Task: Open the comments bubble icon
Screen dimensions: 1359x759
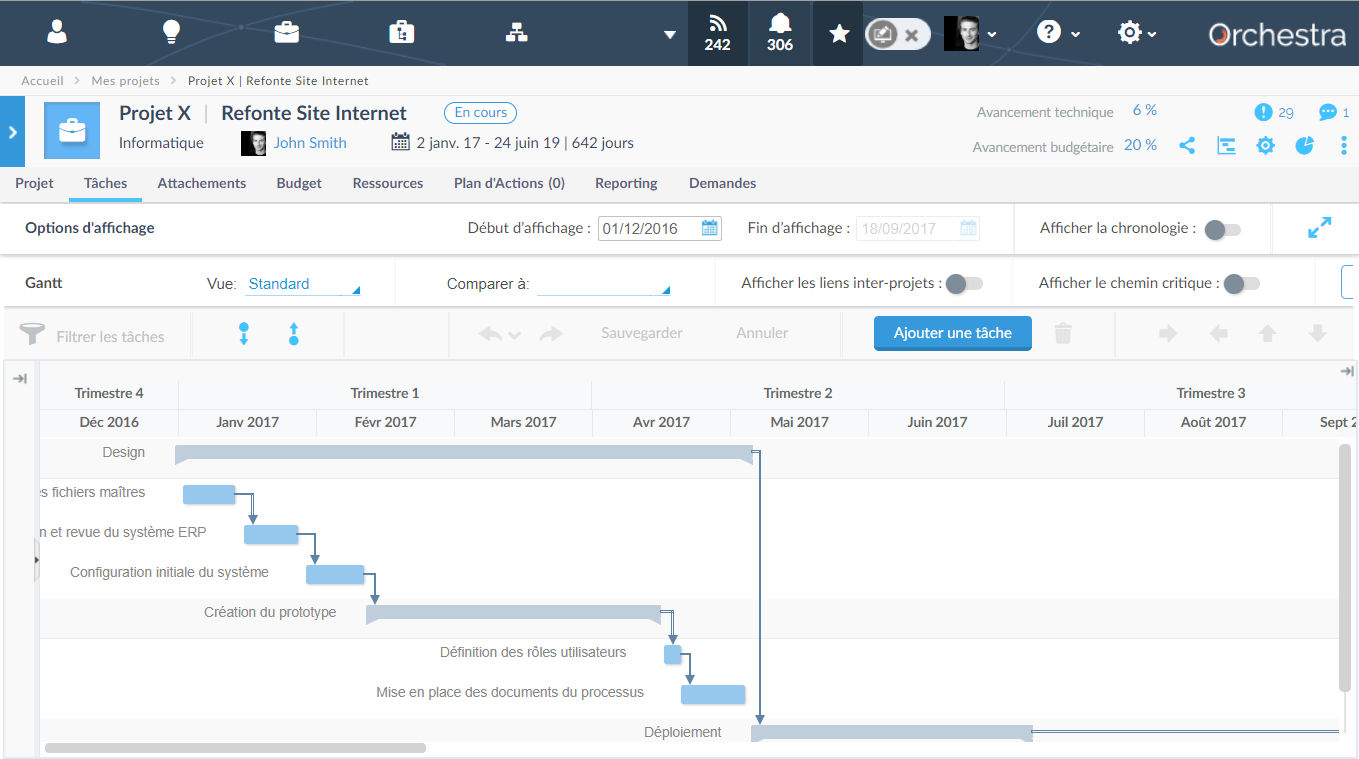Action: tap(1328, 112)
